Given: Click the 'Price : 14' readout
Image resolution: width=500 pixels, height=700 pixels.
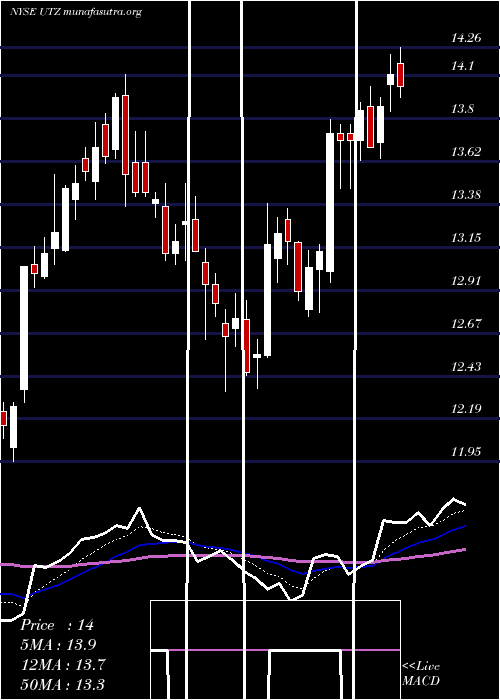Looking at the screenshot, I should pyautogui.click(x=57, y=625).
